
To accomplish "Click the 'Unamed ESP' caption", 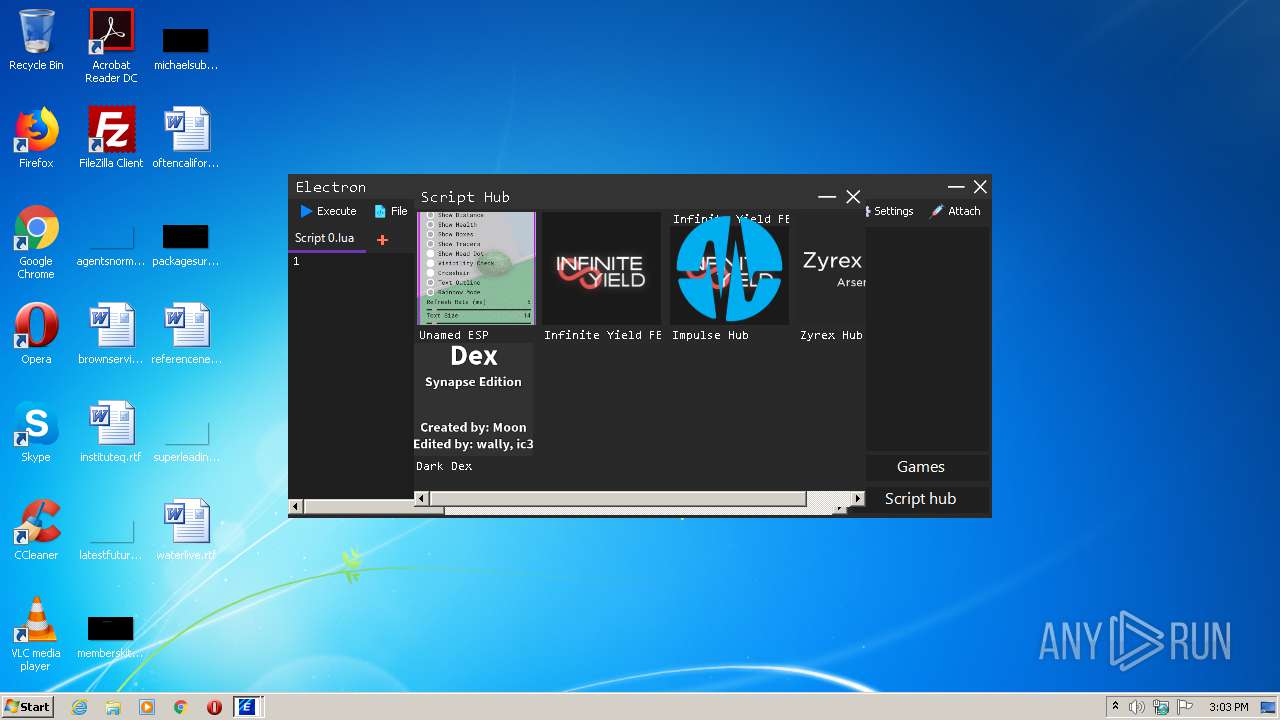I will point(454,335).
